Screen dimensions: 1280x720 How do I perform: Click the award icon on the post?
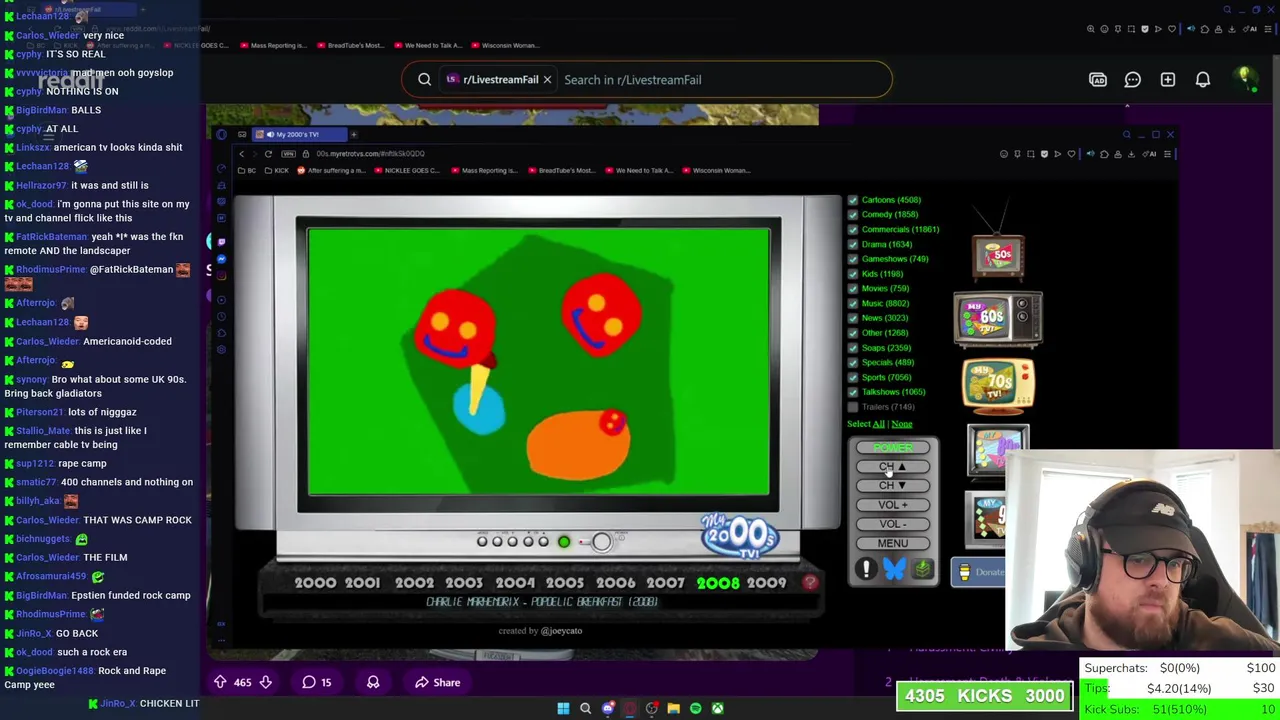(373, 682)
